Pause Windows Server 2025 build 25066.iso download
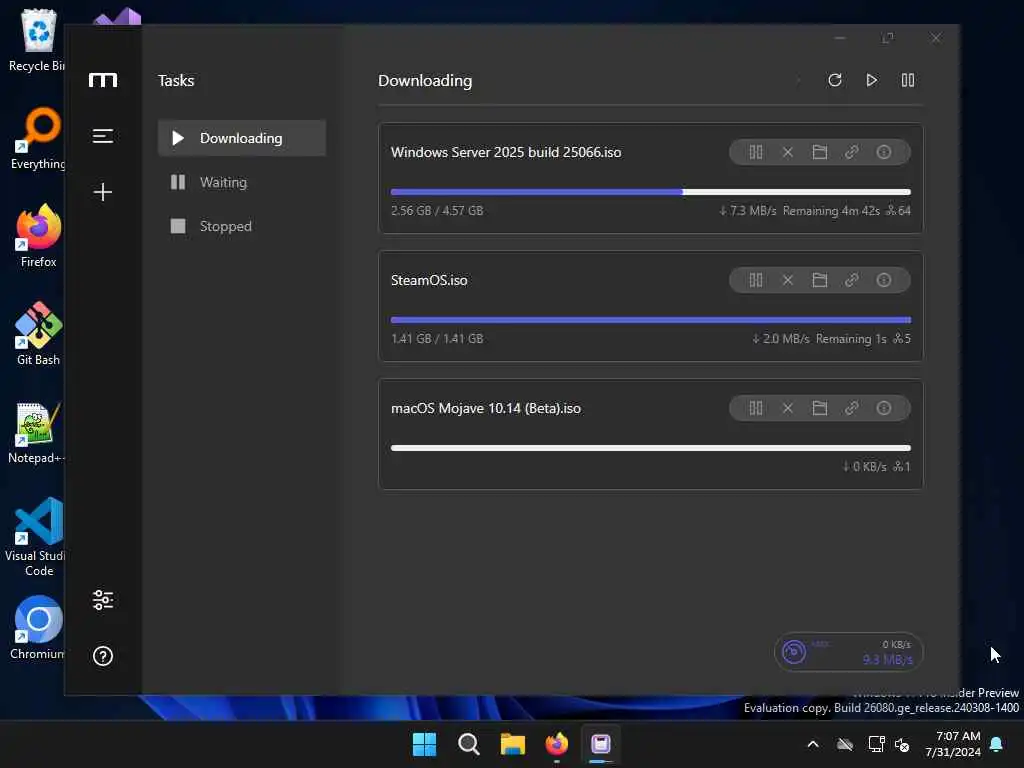 pyautogui.click(x=756, y=152)
